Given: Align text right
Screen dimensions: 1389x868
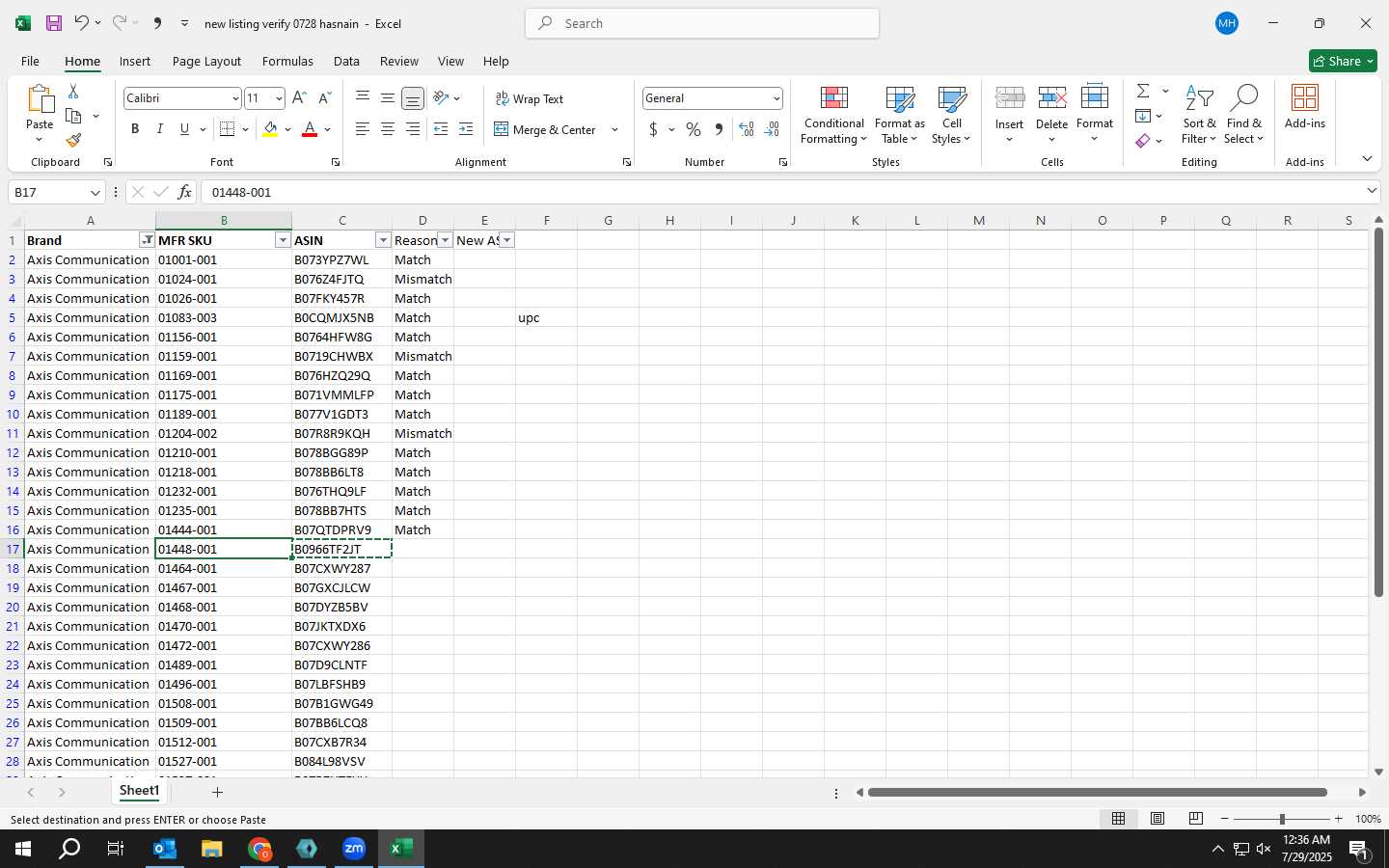Looking at the screenshot, I should point(413,129).
